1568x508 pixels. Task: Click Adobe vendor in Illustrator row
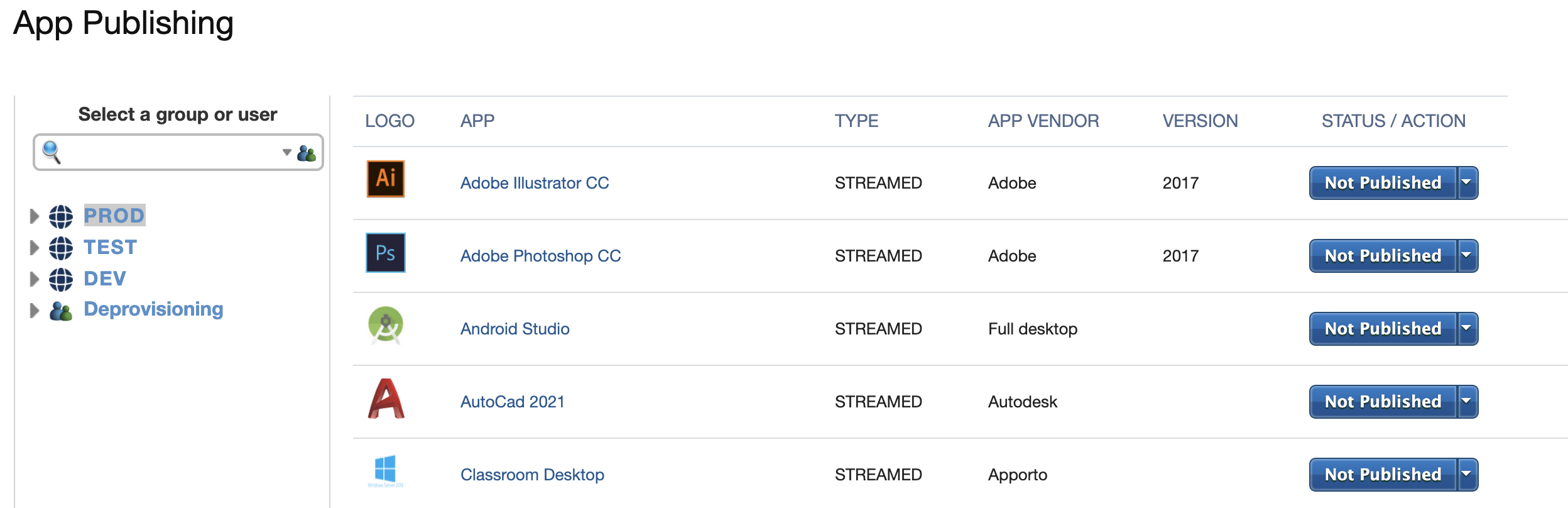(1012, 183)
